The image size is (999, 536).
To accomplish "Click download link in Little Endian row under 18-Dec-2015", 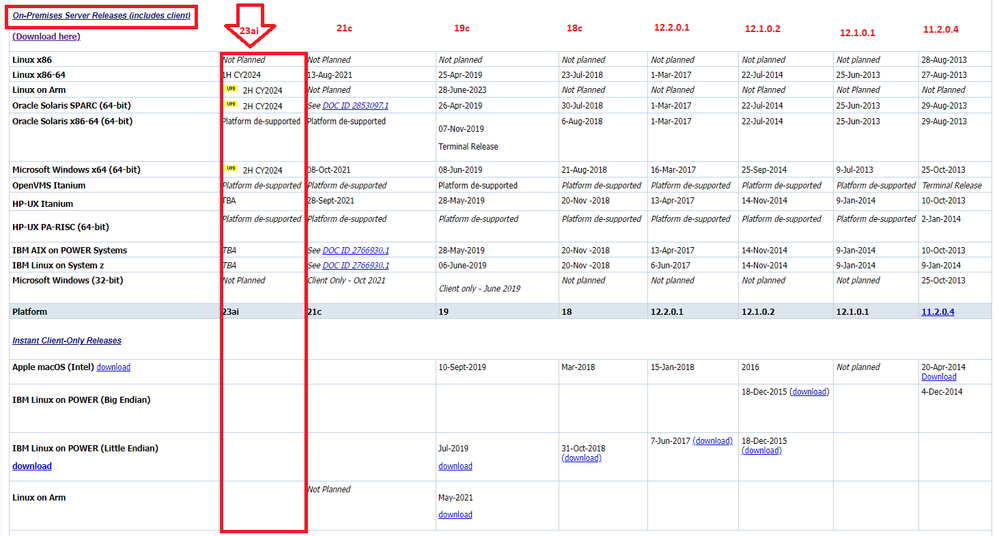I will click(761, 450).
